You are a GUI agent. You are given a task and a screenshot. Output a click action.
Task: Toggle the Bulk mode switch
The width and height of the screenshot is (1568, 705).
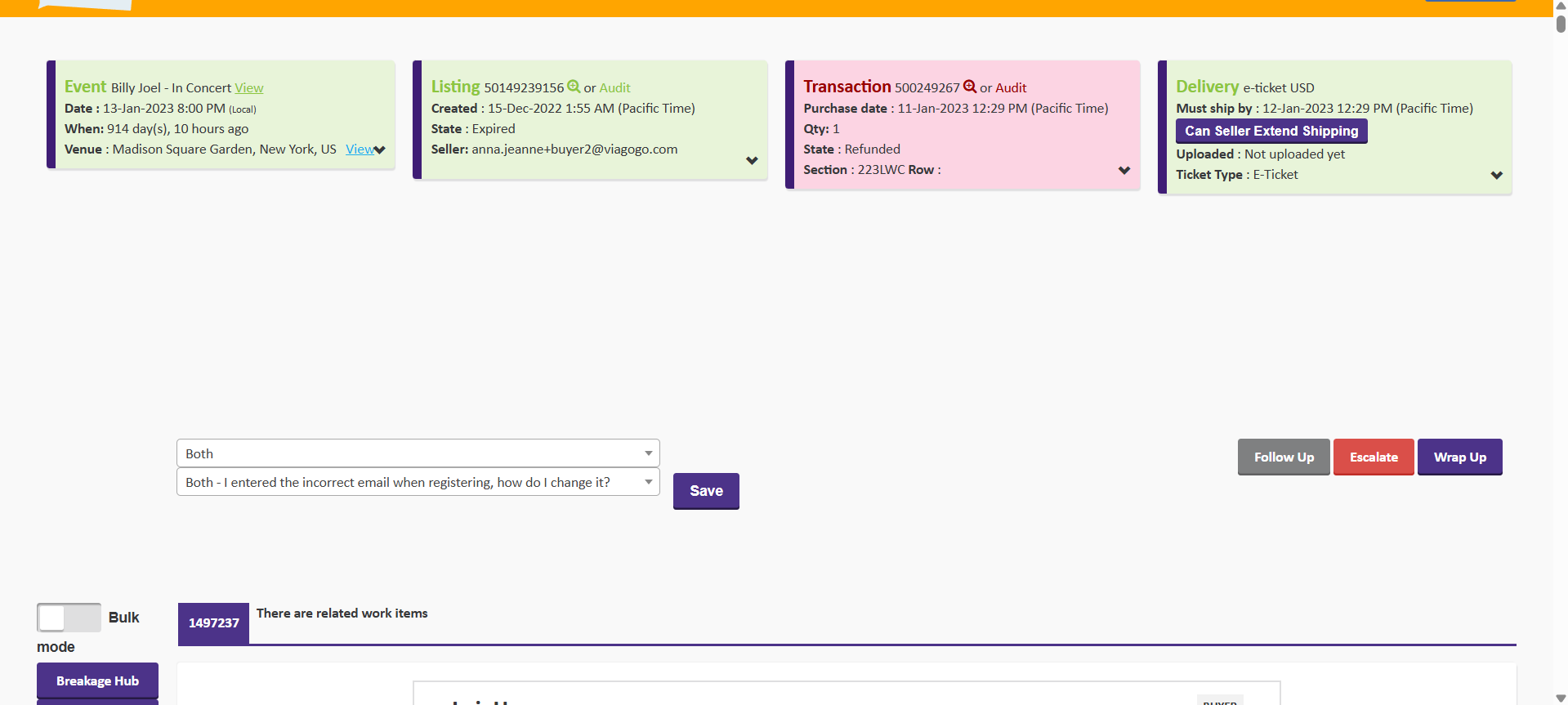69,618
